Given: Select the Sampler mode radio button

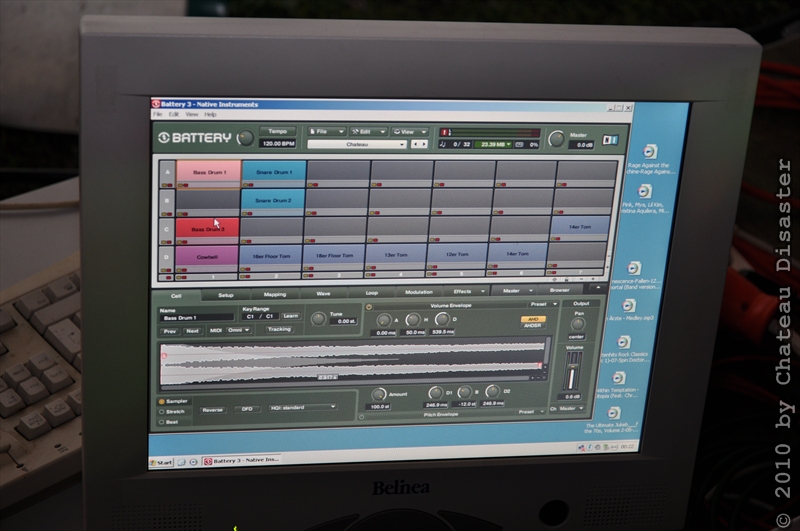Looking at the screenshot, I should click(162, 401).
